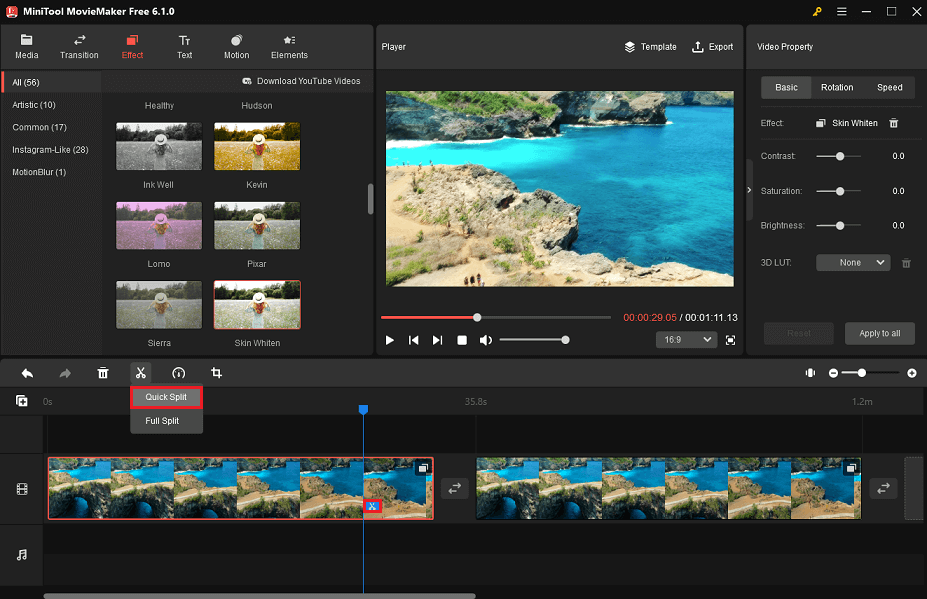Add a new track to timeline
Image resolution: width=927 pixels, height=599 pixels.
[22, 401]
